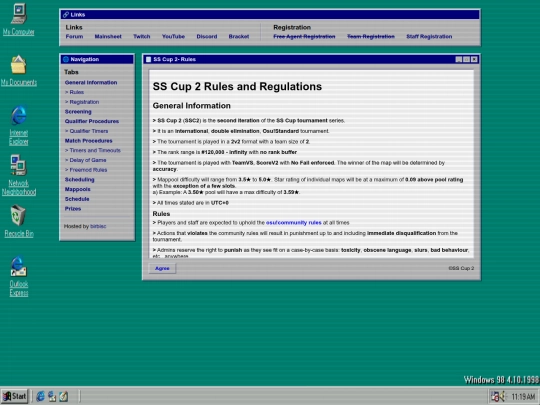Click the Windows 98 4.10.1998 version text
540x405 pixels.
(501, 380)
